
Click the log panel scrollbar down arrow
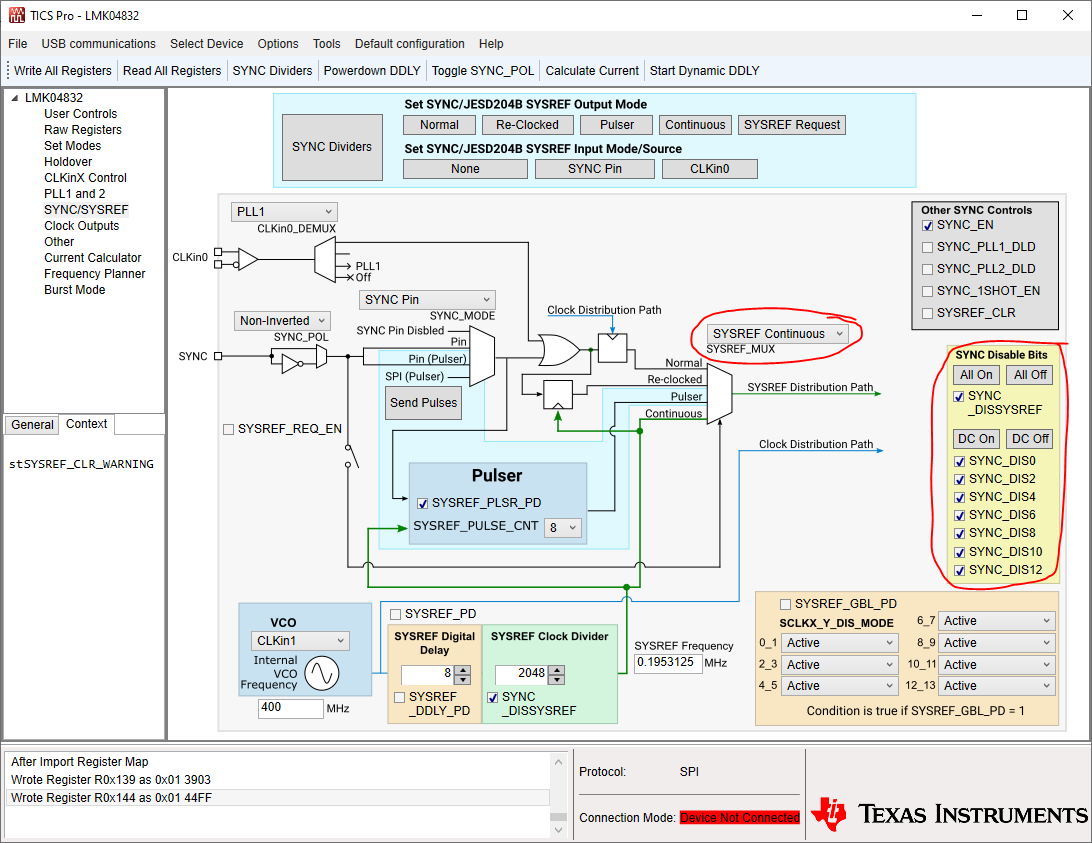(x=559, y=830)
